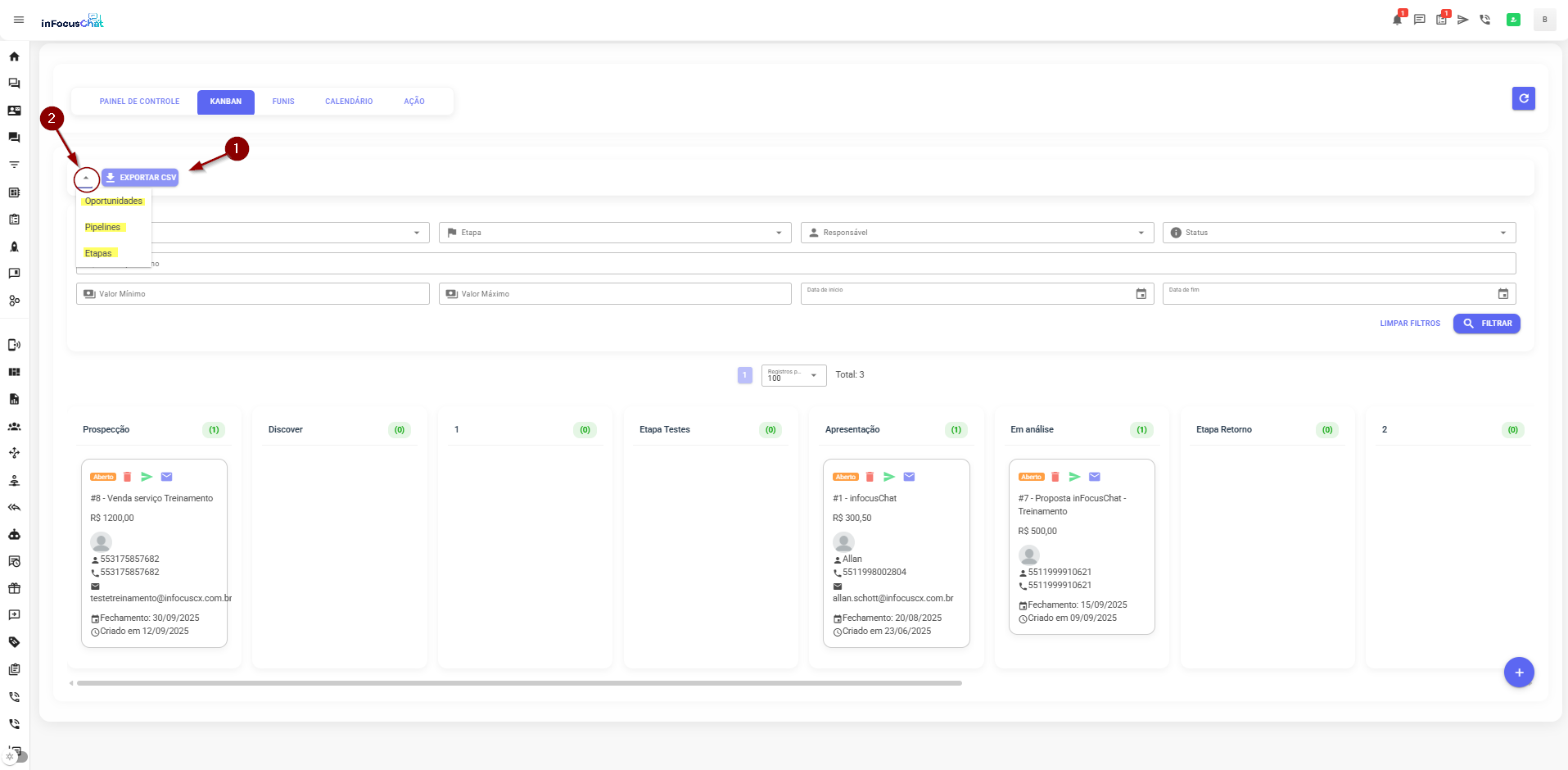
Task: Click the Valor Mínimo input field
Action: (x=252, y=294)
